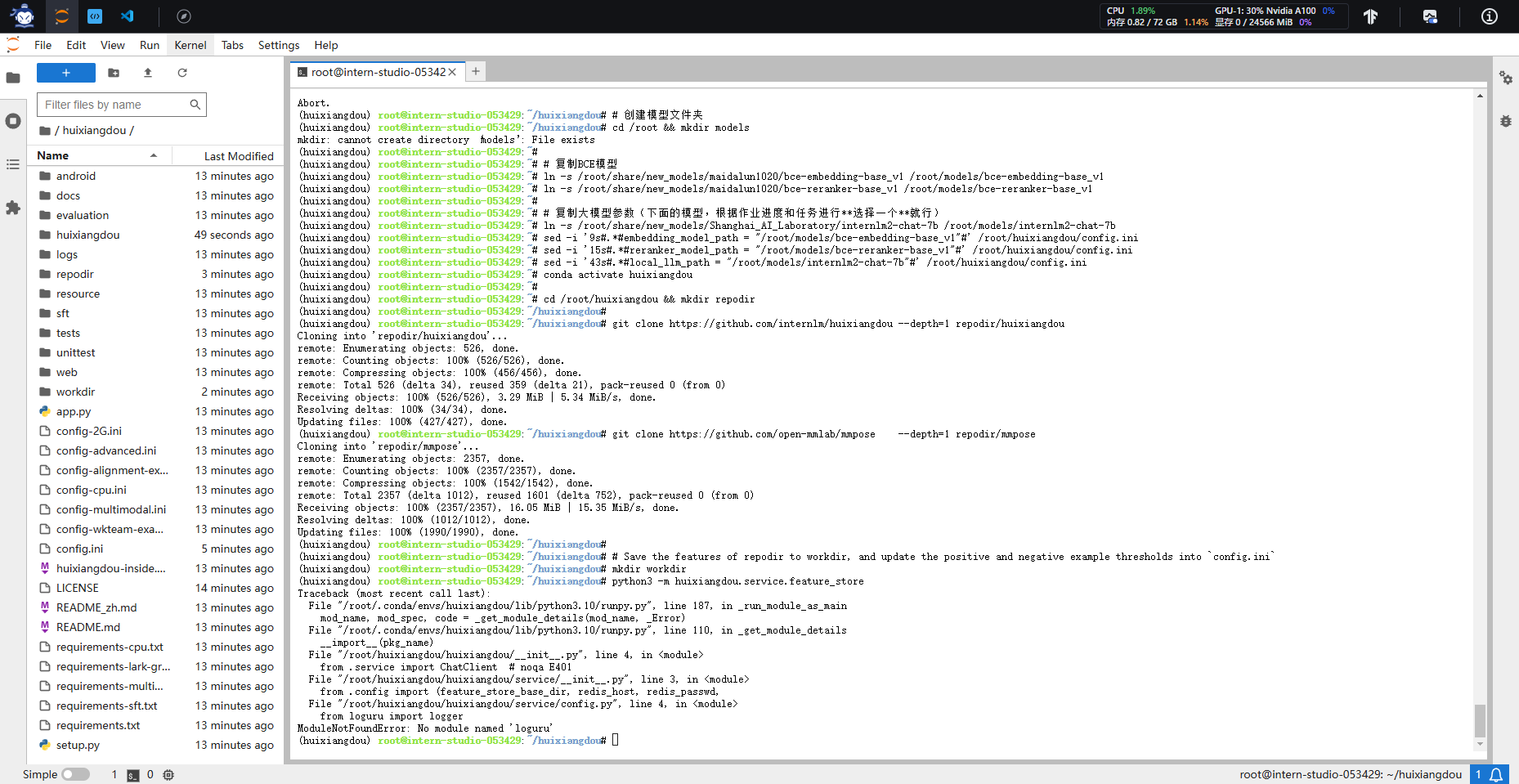Open the terminal shortcut icon in top bar
Viewport: 1519px width, 784px height.
(95, 16)
